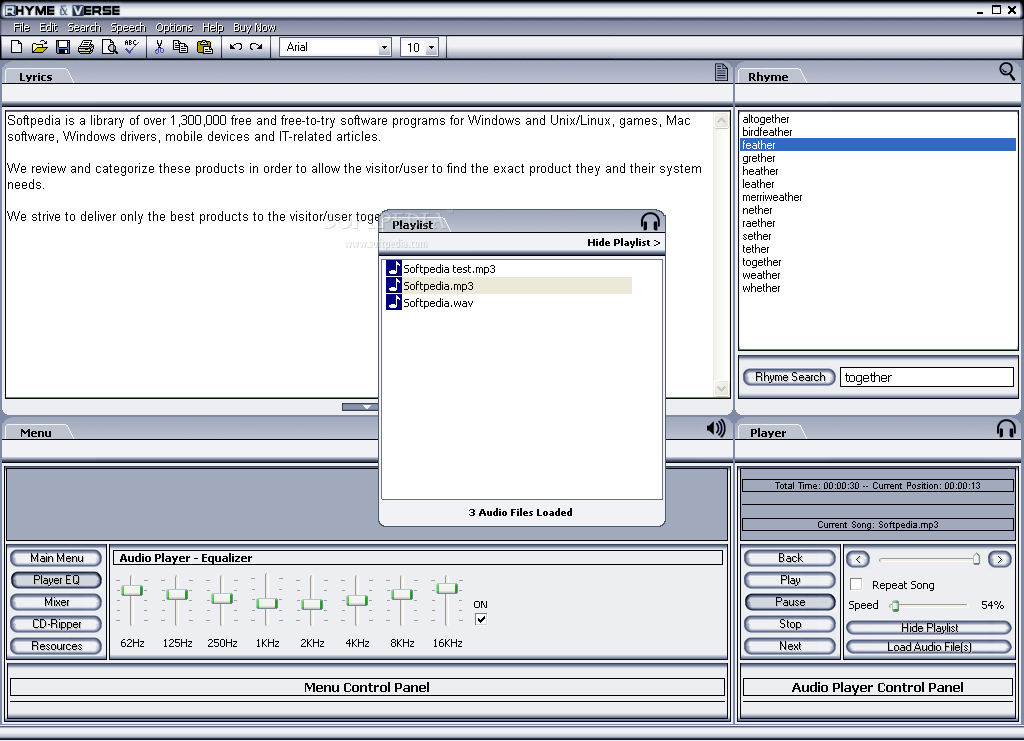Click the Rhyme panel magnifier icon
Image resolution: width=1024 pixels, height=741 pixels.
click(x=1007, y=71)
